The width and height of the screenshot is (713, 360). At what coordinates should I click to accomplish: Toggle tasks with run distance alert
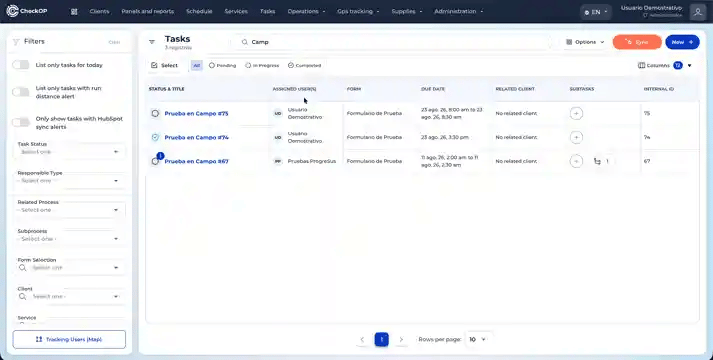click(x=20, y=92)
